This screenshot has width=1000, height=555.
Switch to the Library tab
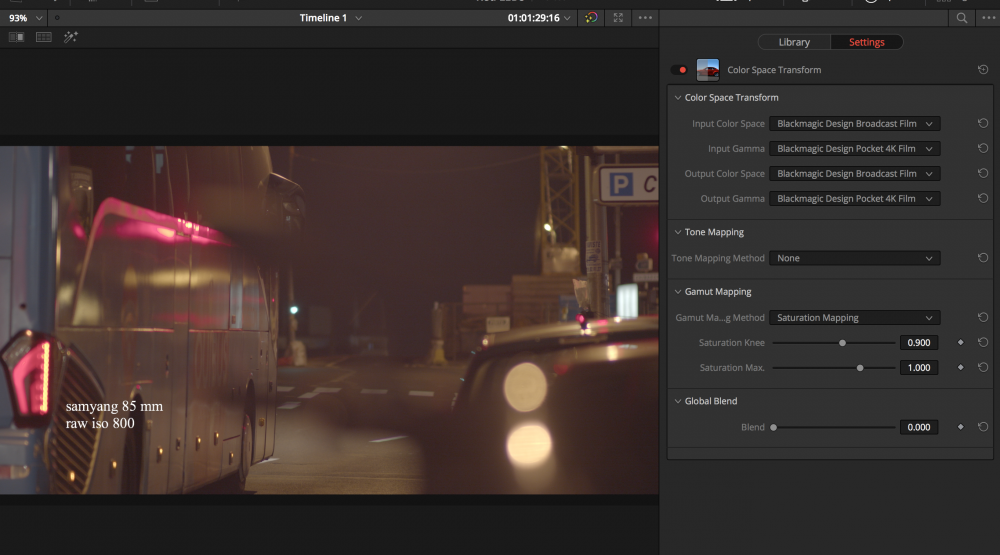794,42
